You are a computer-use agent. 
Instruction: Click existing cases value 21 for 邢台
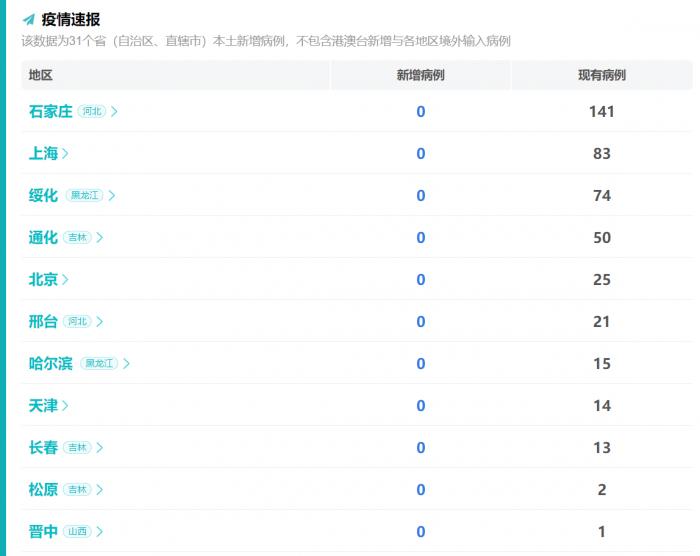pyautogui.click(x=602, y=321)
